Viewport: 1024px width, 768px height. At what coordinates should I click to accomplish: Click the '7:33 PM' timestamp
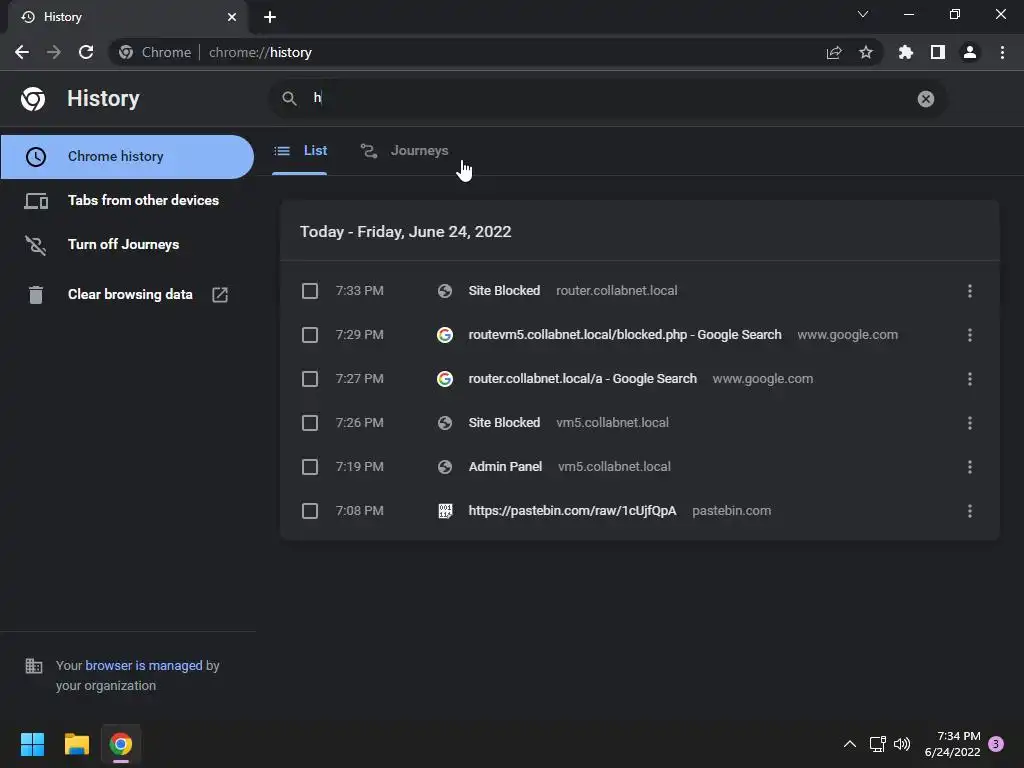coord(359,291)
